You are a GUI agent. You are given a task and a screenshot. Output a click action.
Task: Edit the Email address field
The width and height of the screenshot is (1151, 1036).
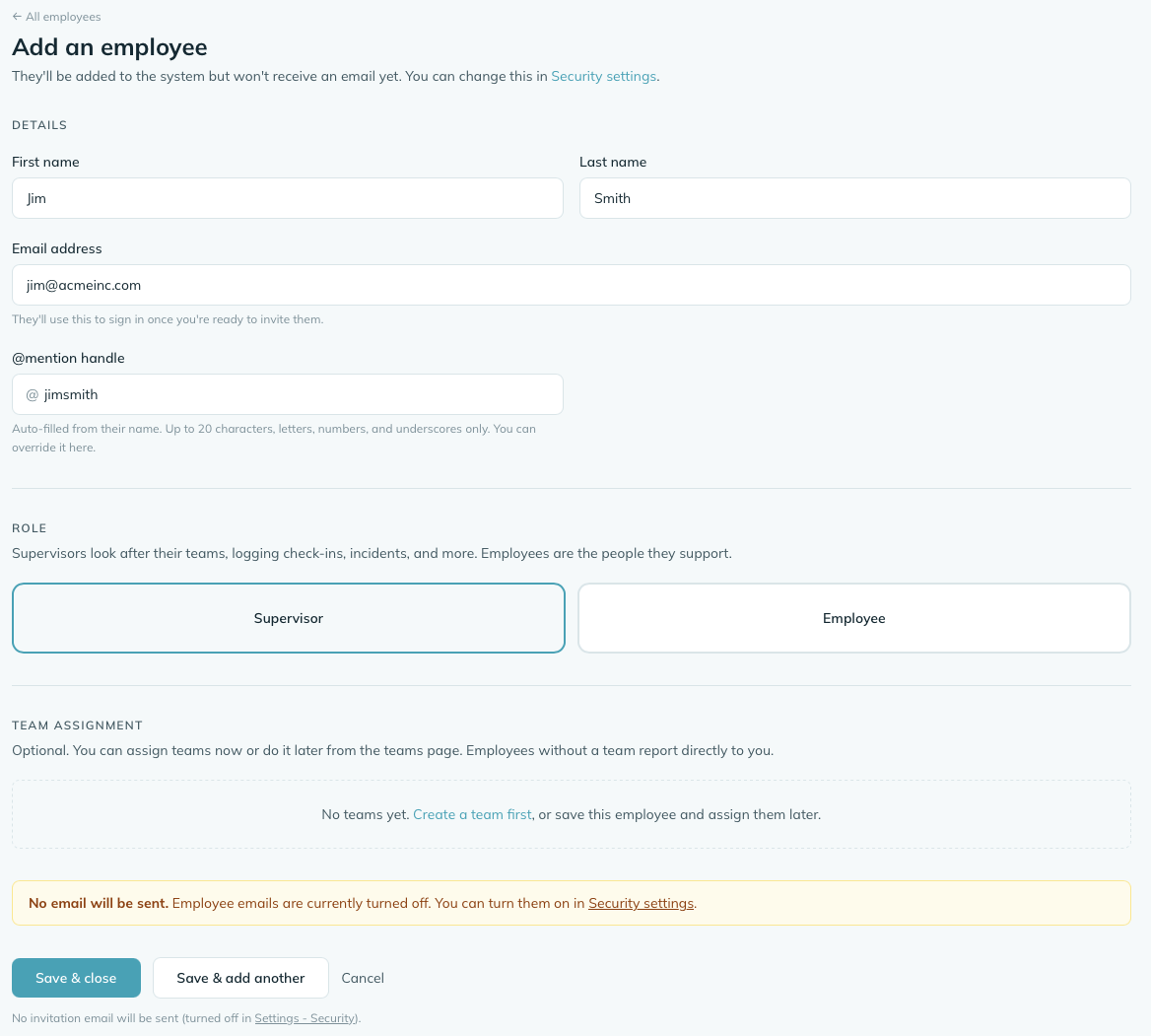pos(572,285)
